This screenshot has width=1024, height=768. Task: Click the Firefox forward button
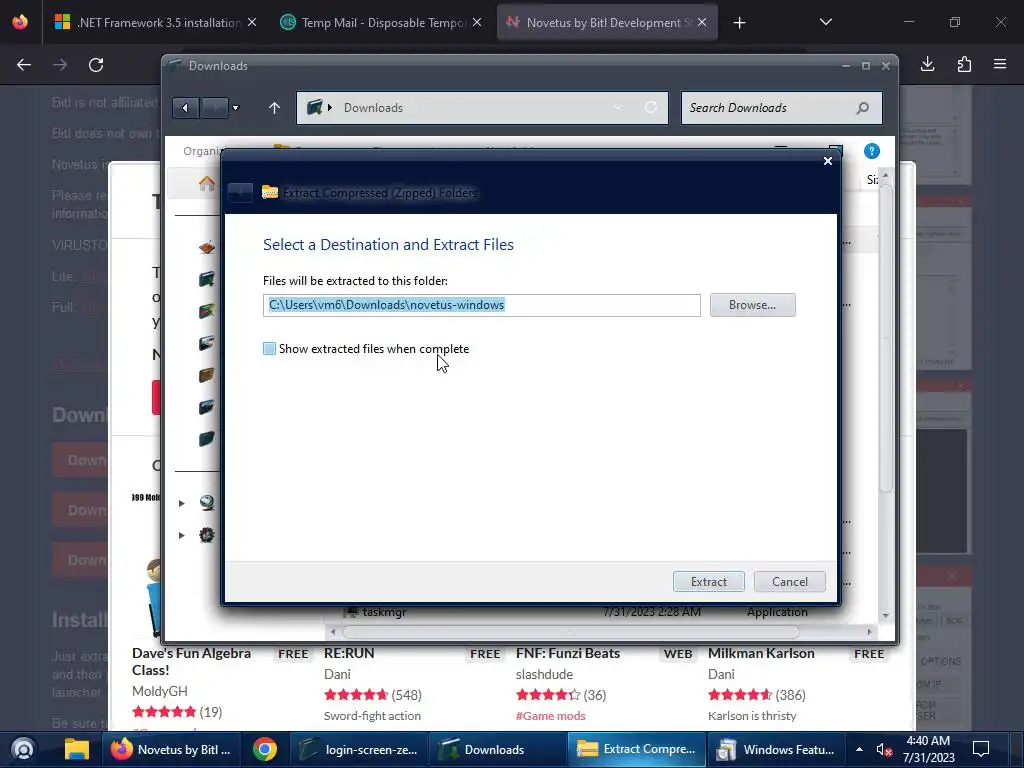pos(60,65)
